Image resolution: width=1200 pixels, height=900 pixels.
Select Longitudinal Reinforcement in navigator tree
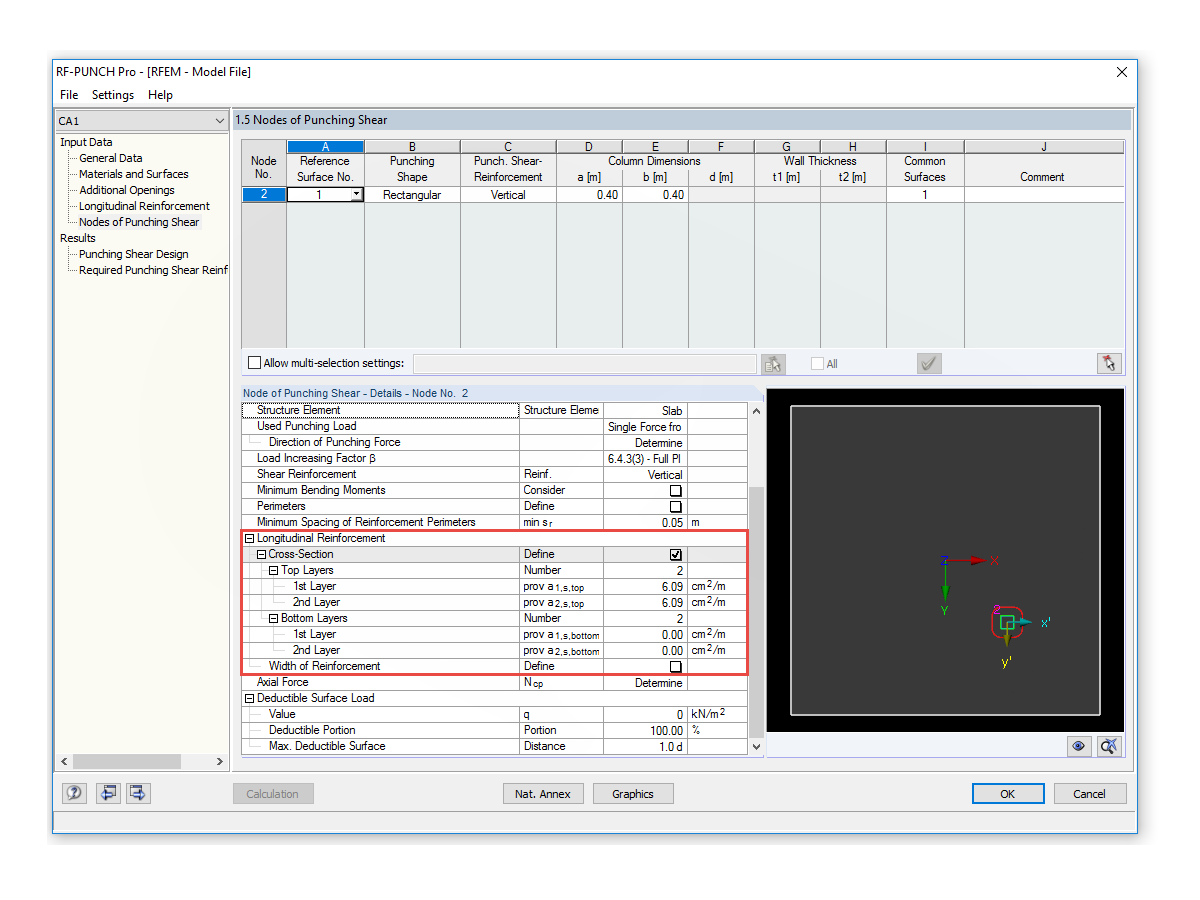(145, 206)
